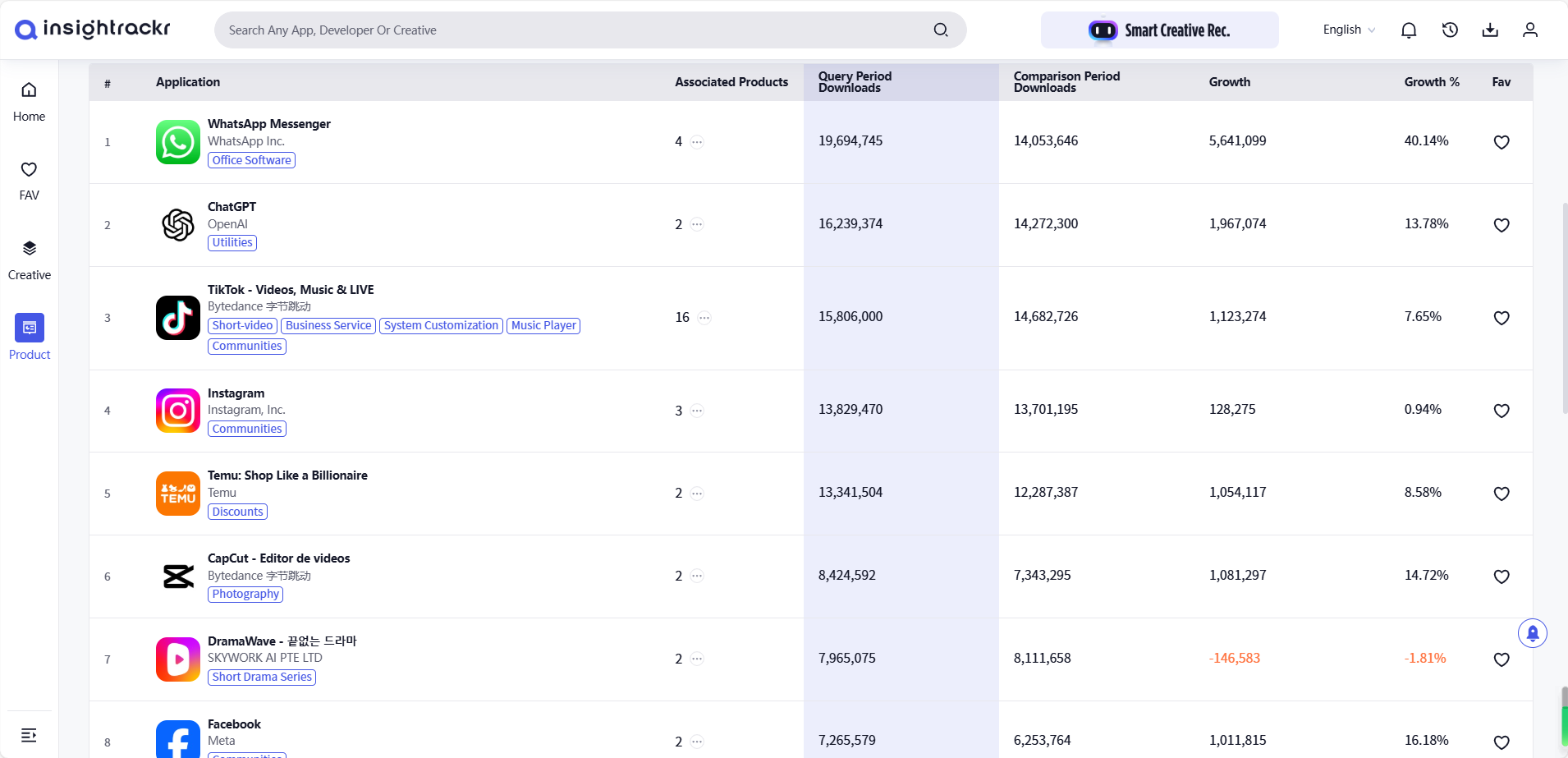Click the Utilities tag on ChatGPT
The width and height of the screenshot is (1568, 758).
tap(232, 242)
